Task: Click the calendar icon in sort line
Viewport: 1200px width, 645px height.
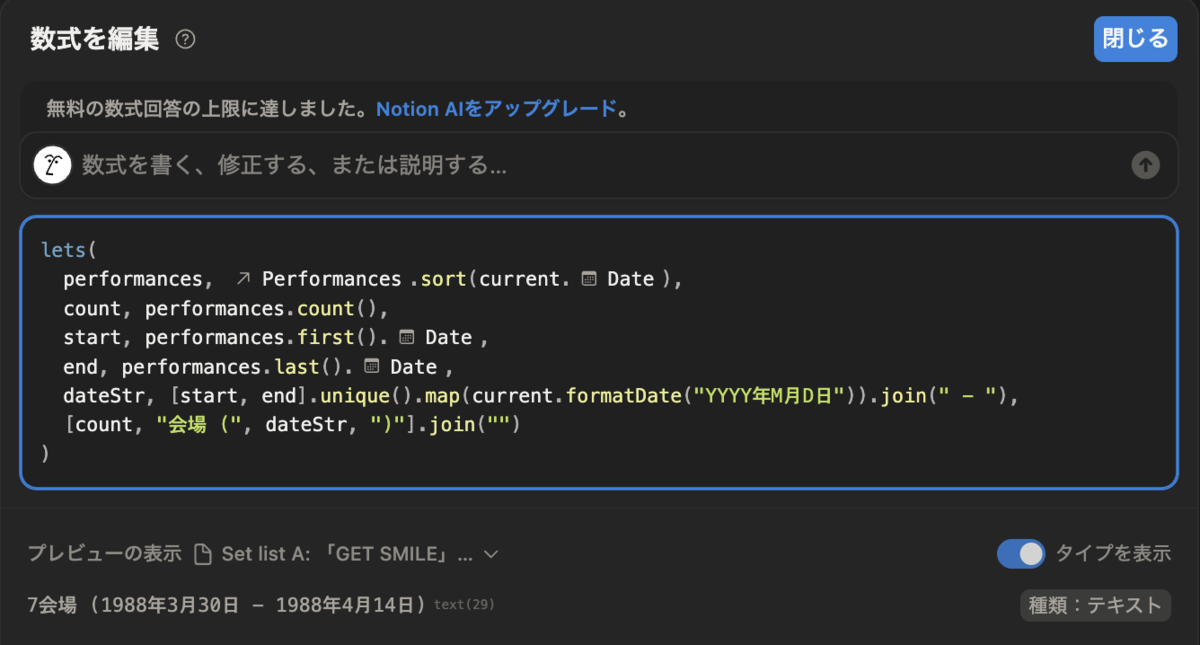Action: pyautogui.click(x=589, y=279)
